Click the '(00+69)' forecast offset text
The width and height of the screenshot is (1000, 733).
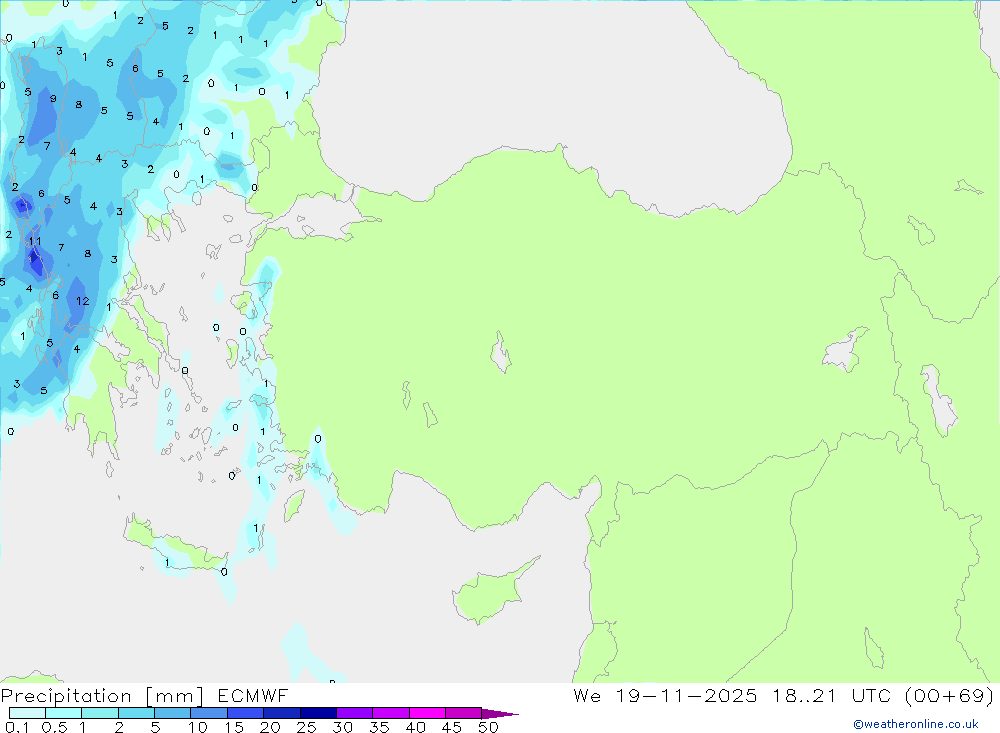click(x=950, y=696)
